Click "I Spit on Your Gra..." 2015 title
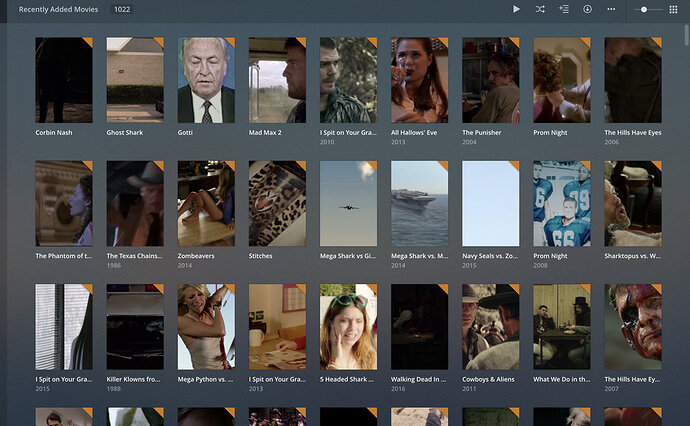 coord(64,379)
